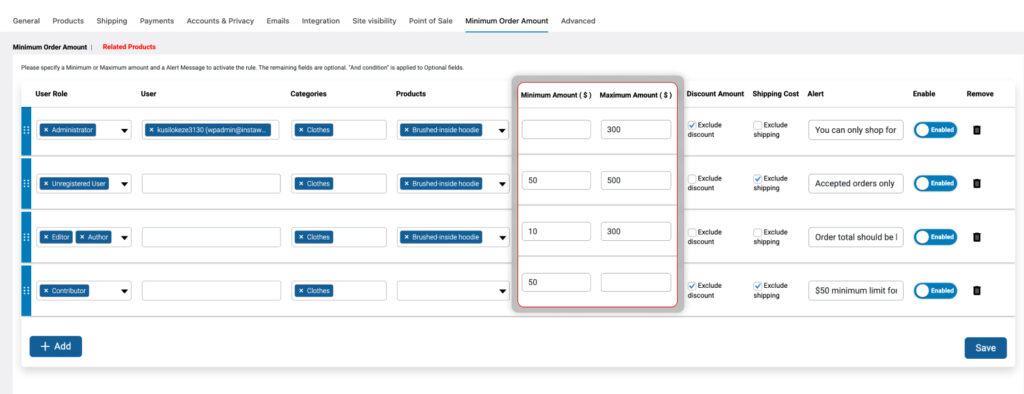1024x394 pixels.
Task: Remove the Editor Author rule via trash icon
Action: pyautogui.click(x=977, y=237)
